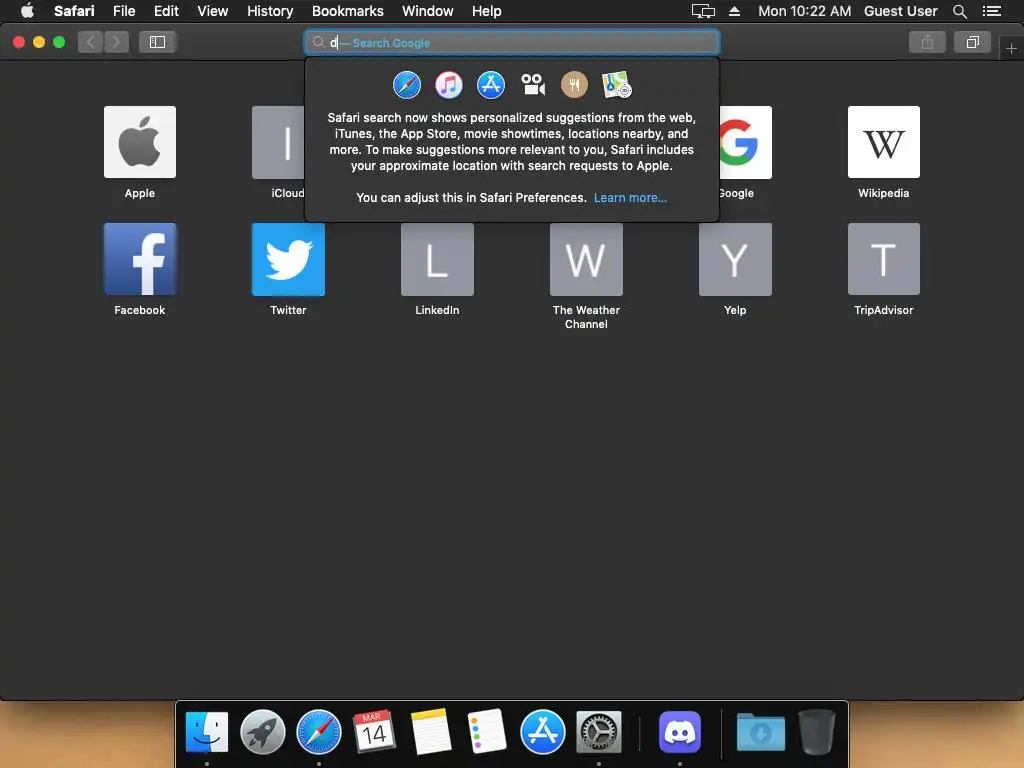Image resolution: width=1024 pixels, height=768 pixels.
Task: Enter full screen with the green button
Action: 59,42
